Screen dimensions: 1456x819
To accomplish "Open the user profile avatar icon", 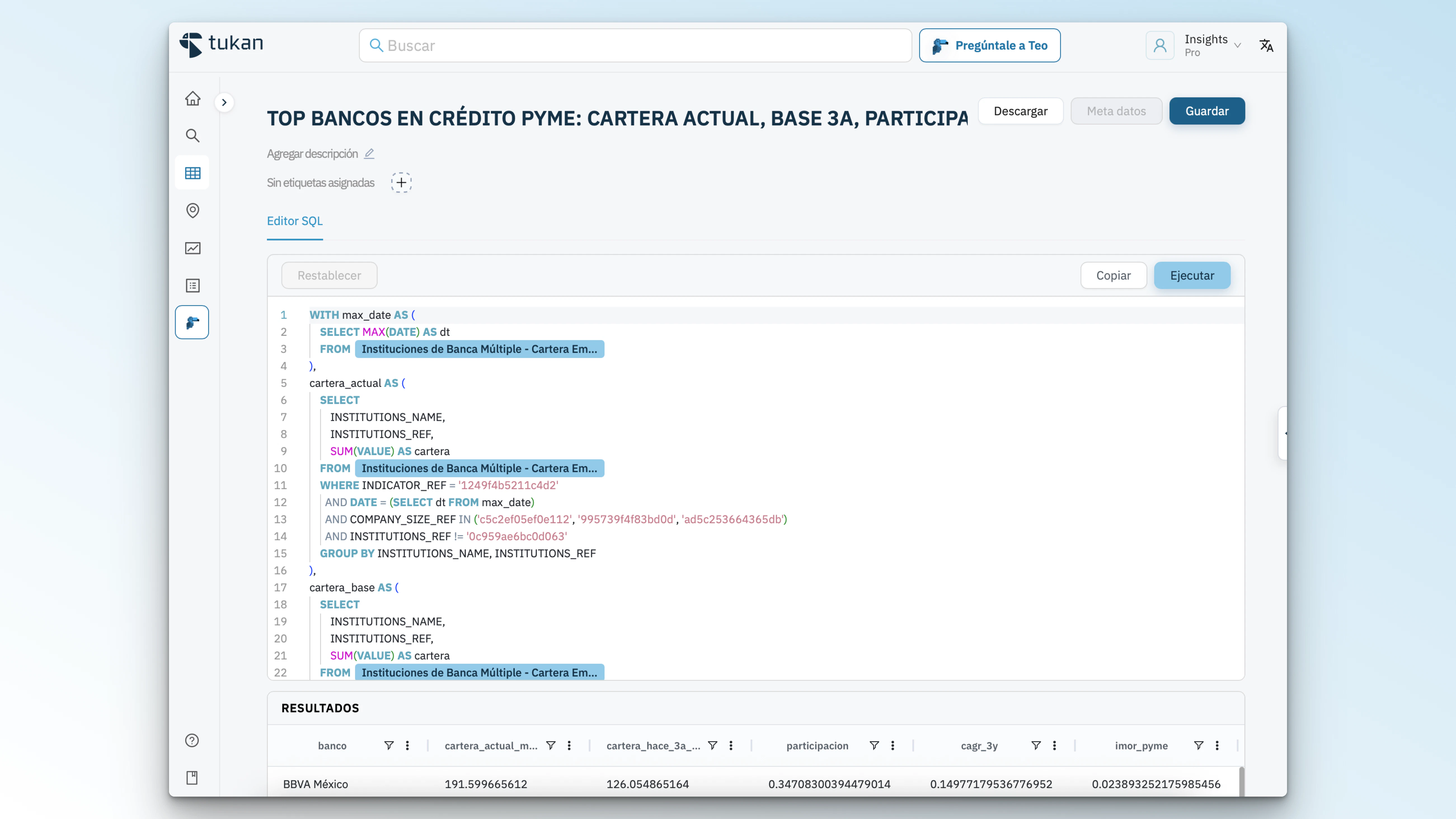I will pos(1160,45).
